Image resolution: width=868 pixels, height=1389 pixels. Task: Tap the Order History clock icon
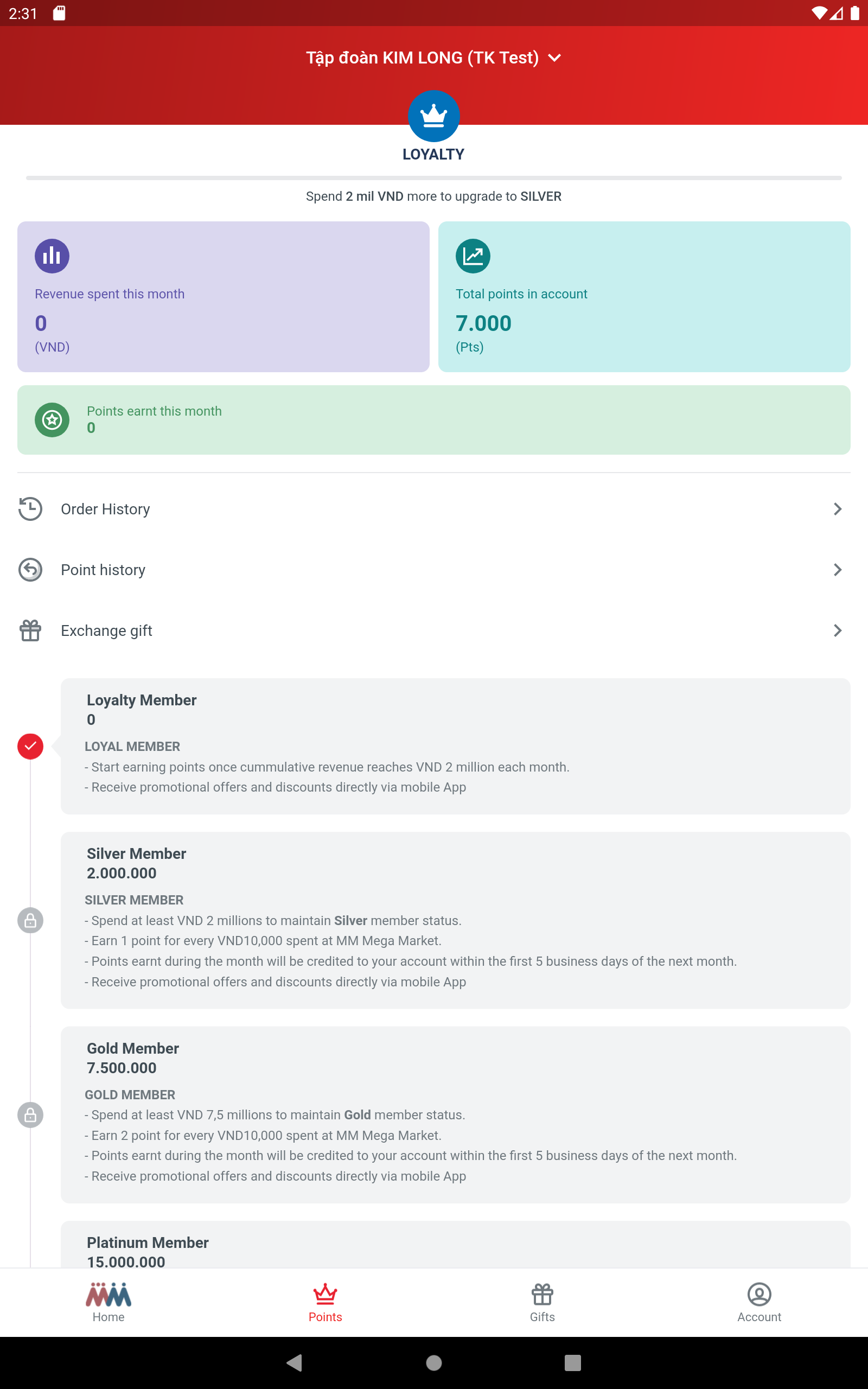[x=30, y=509]
